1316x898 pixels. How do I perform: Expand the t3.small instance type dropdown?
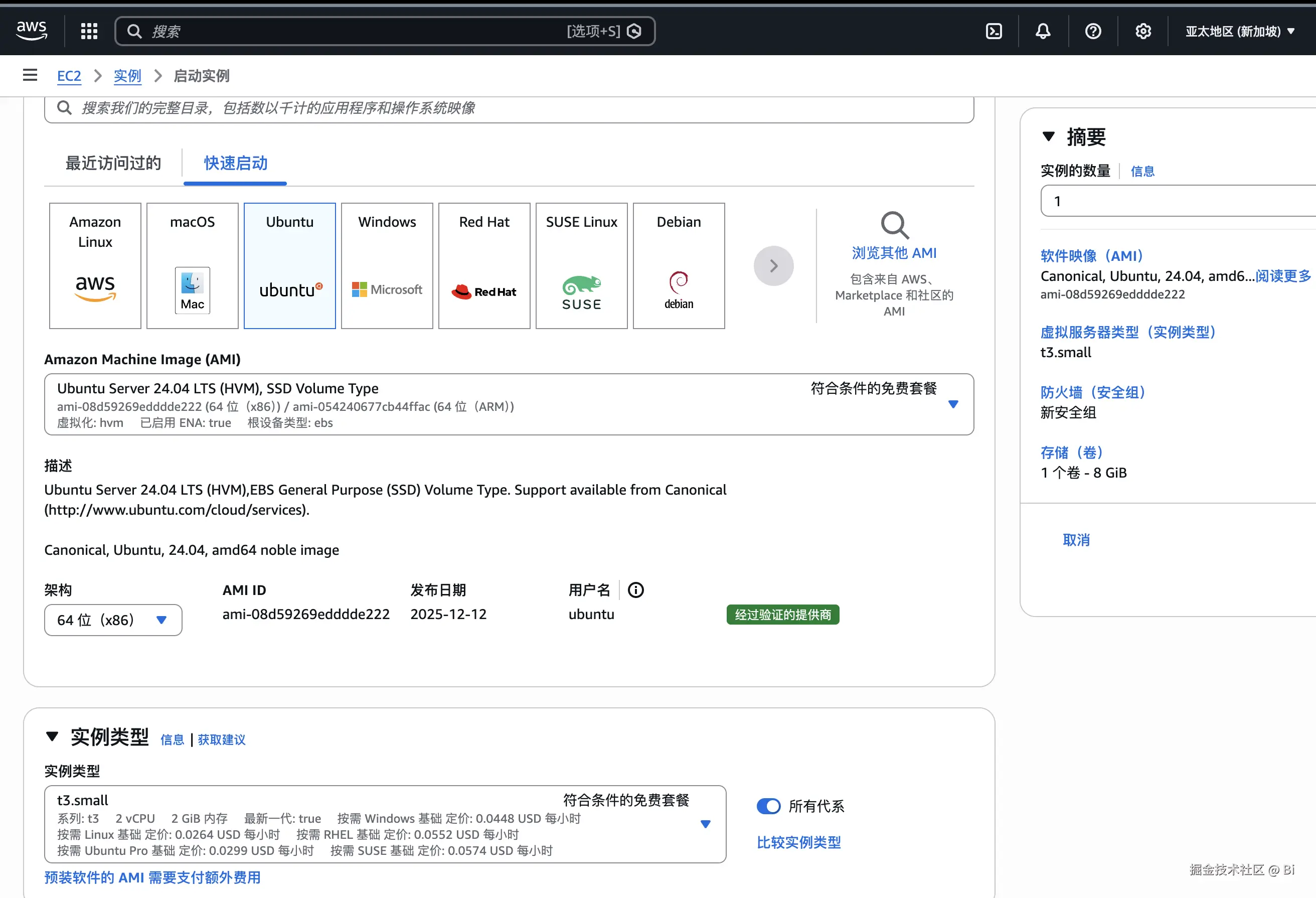click(x=705, y=825)
